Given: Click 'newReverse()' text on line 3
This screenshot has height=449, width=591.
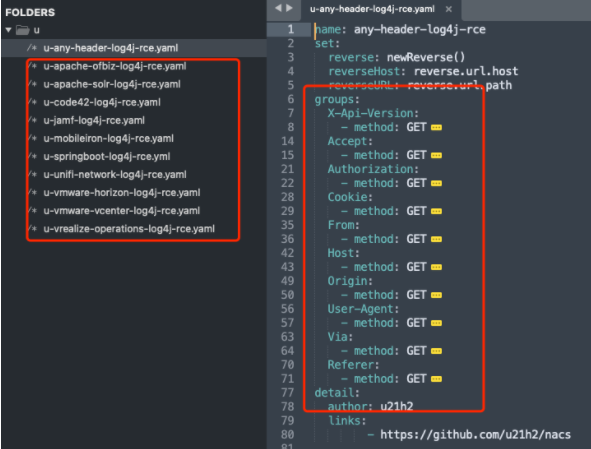Looking at the screenshot, I should [426, 57].
